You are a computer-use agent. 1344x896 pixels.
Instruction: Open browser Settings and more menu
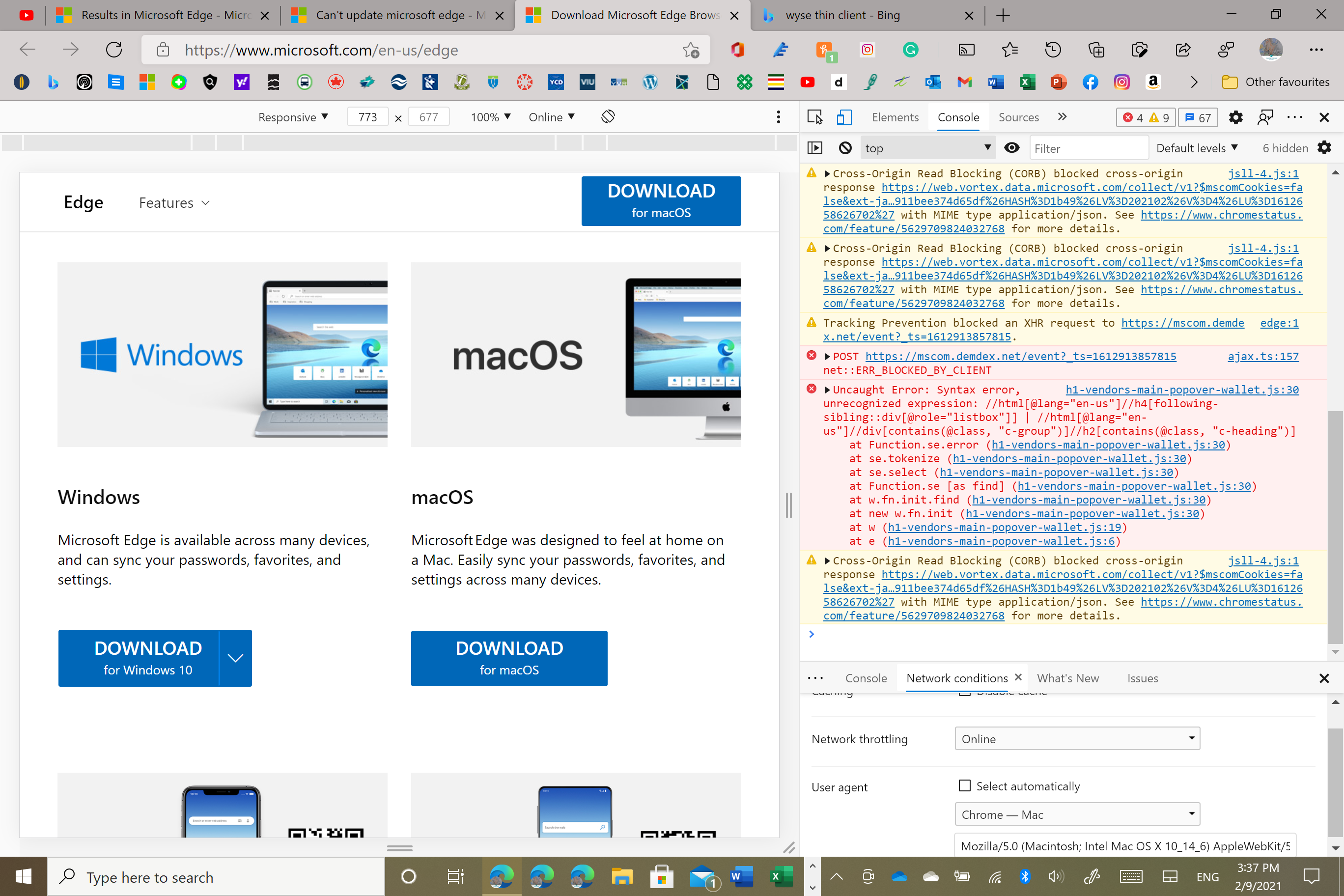click(x=1316, y=50)
